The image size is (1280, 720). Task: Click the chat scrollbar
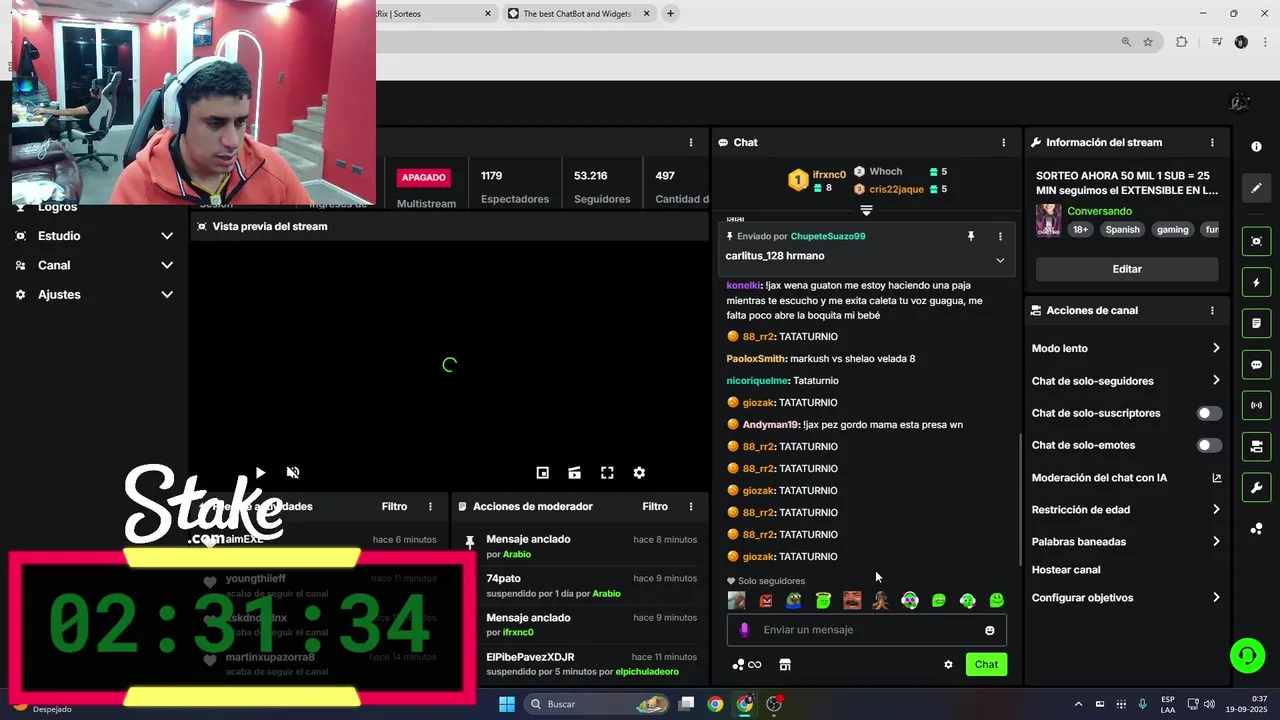tap(1020, 500)
